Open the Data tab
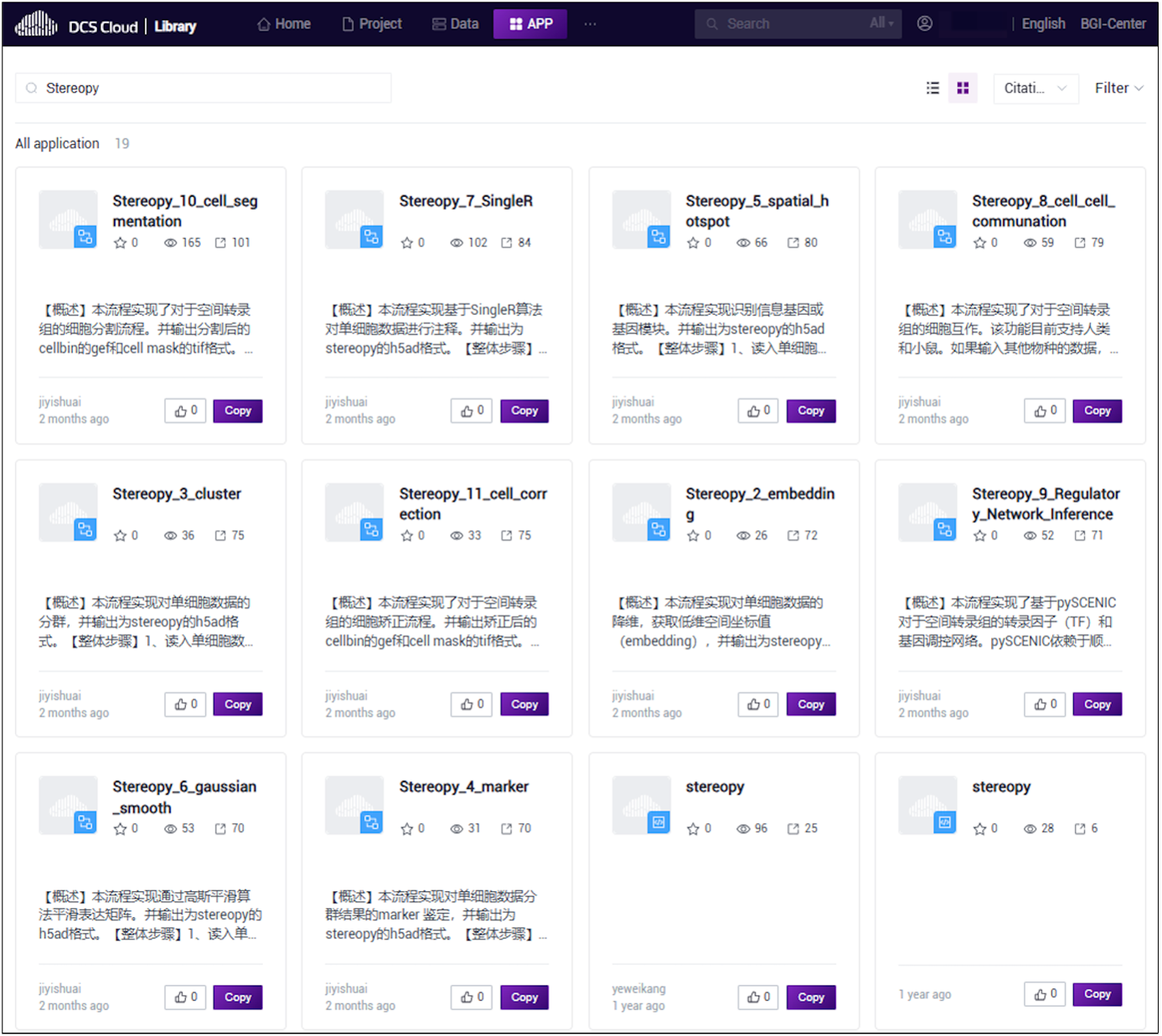The image size is (1162, 1036). pos(456,24)
